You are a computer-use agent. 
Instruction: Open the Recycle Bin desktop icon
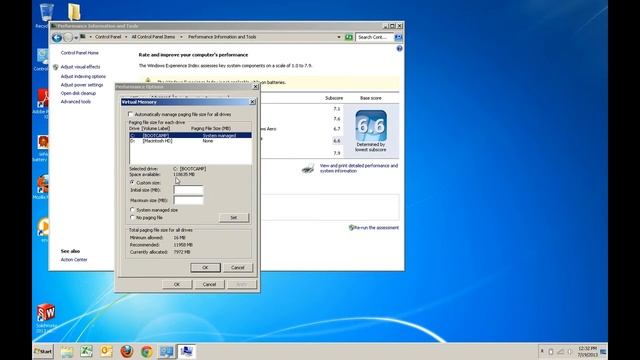tap(46, 14)
